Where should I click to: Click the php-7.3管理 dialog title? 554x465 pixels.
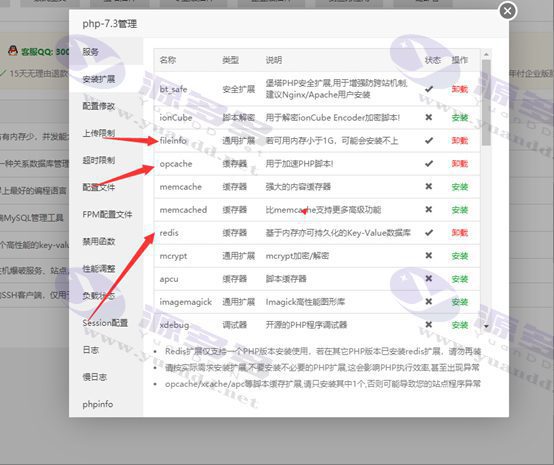tap(110, 24)
